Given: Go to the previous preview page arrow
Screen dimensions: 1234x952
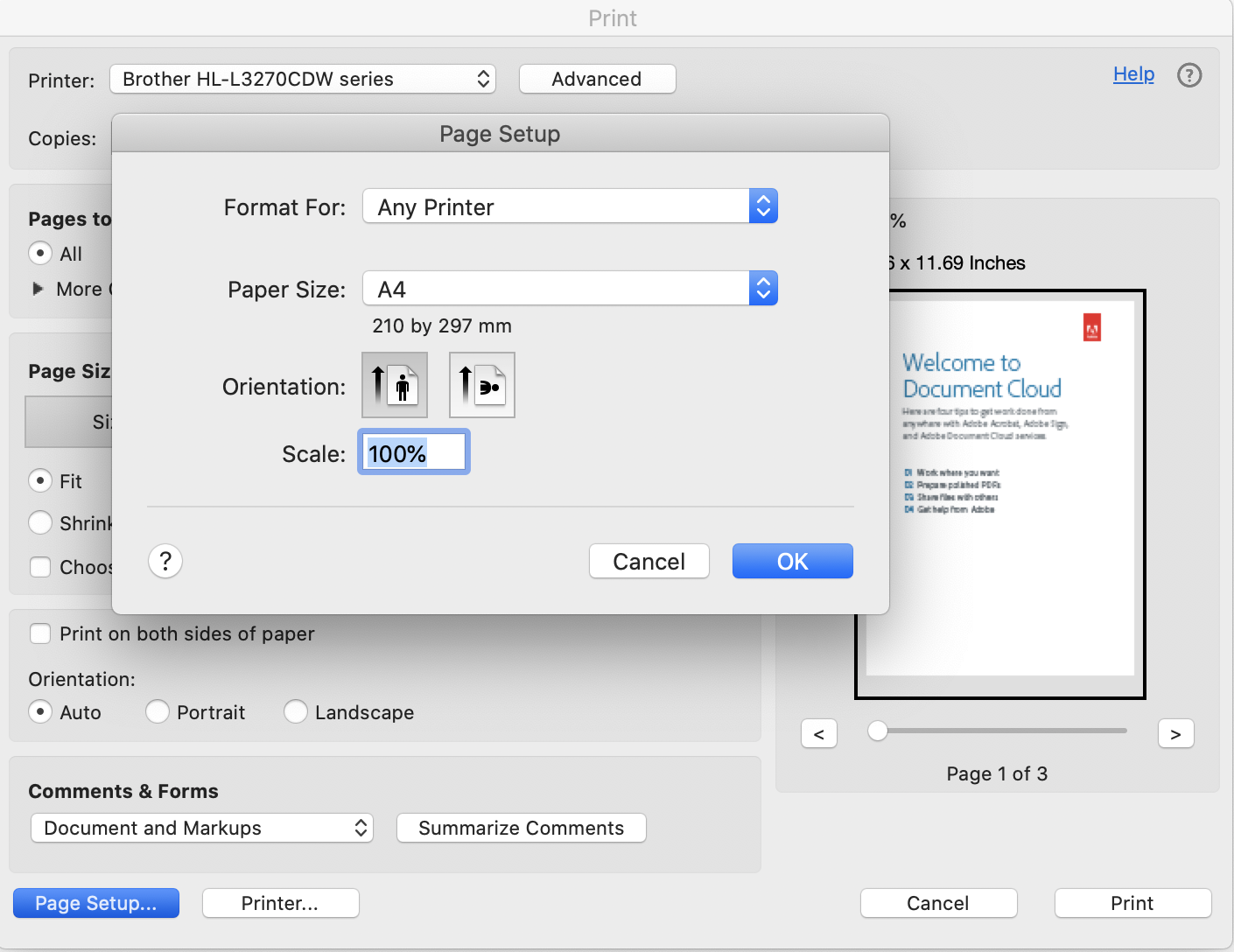Looking at the screenshot, I should pyautogui.click(x=819, y=733).
